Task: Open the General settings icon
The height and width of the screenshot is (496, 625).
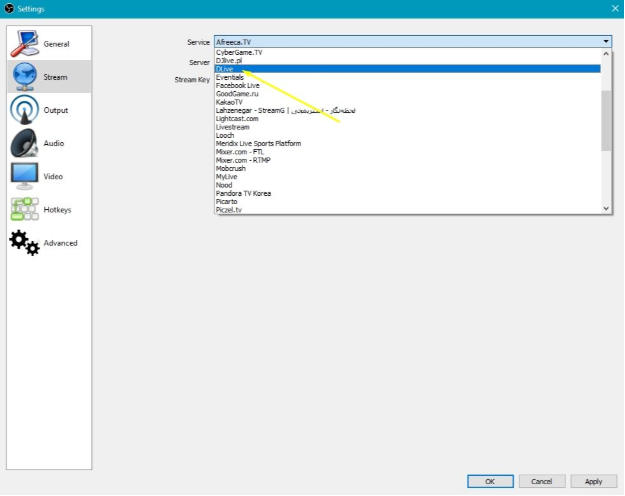Action: [x=25, y=43]
